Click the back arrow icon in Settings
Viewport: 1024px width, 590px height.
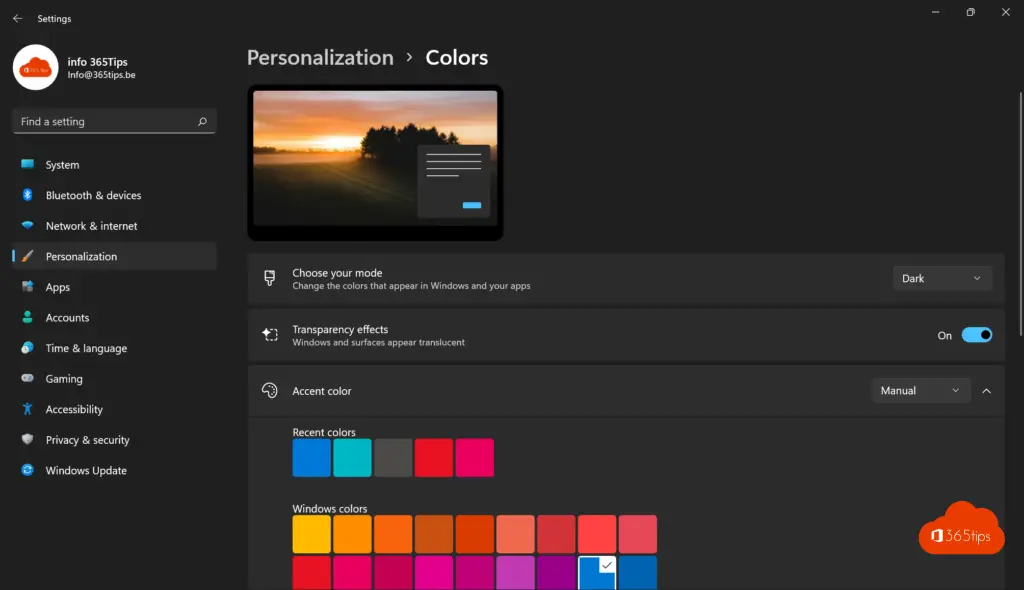[18, 18]
